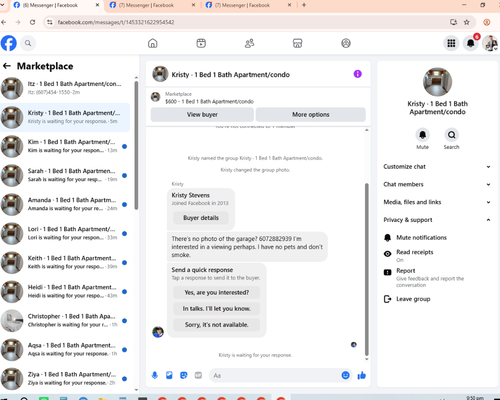Open the Keith apartment conversation
Image resolution: width=500 pixels, height=400 pixels.
65,262
